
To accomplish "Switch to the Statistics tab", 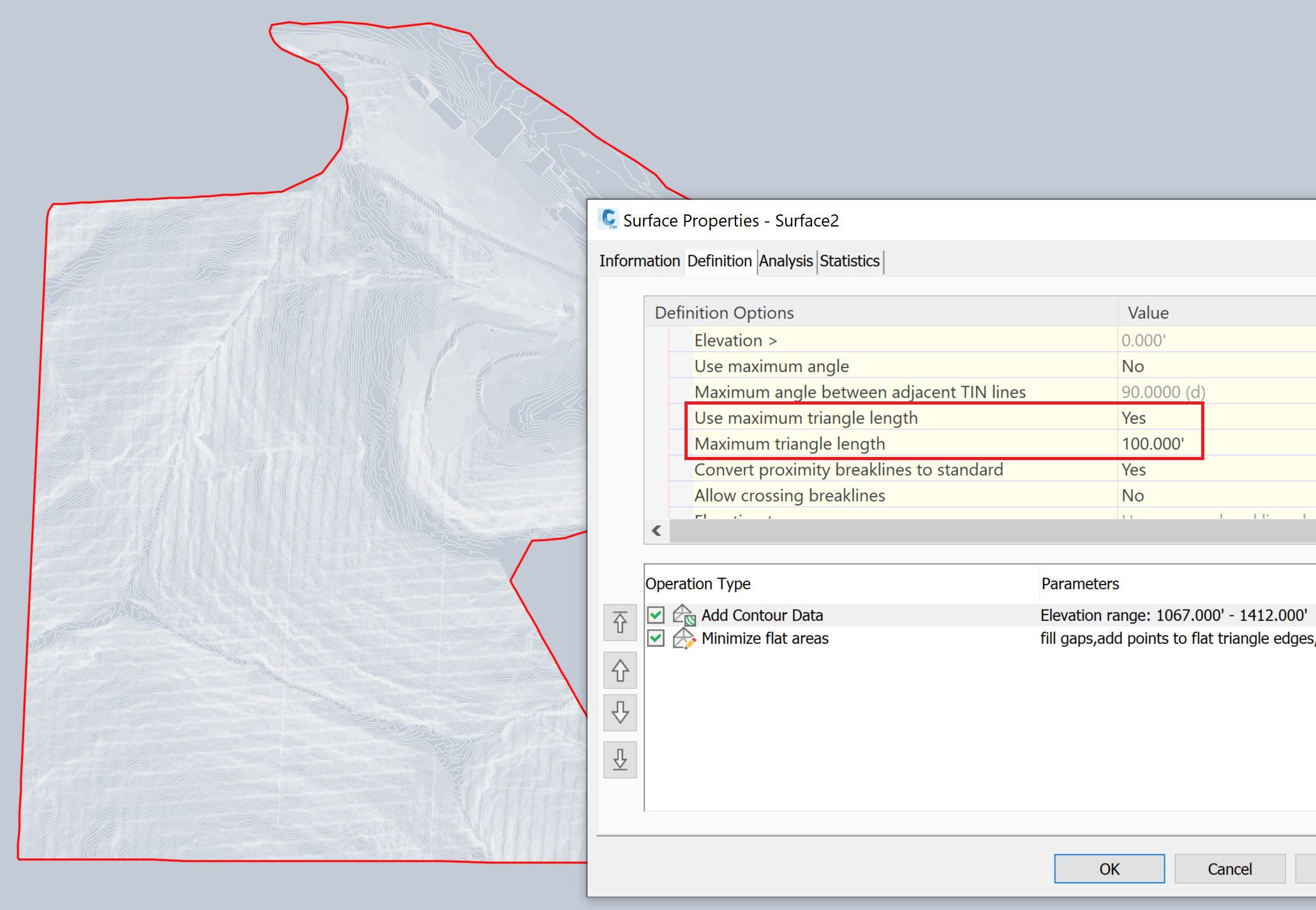I will point(849,261).
